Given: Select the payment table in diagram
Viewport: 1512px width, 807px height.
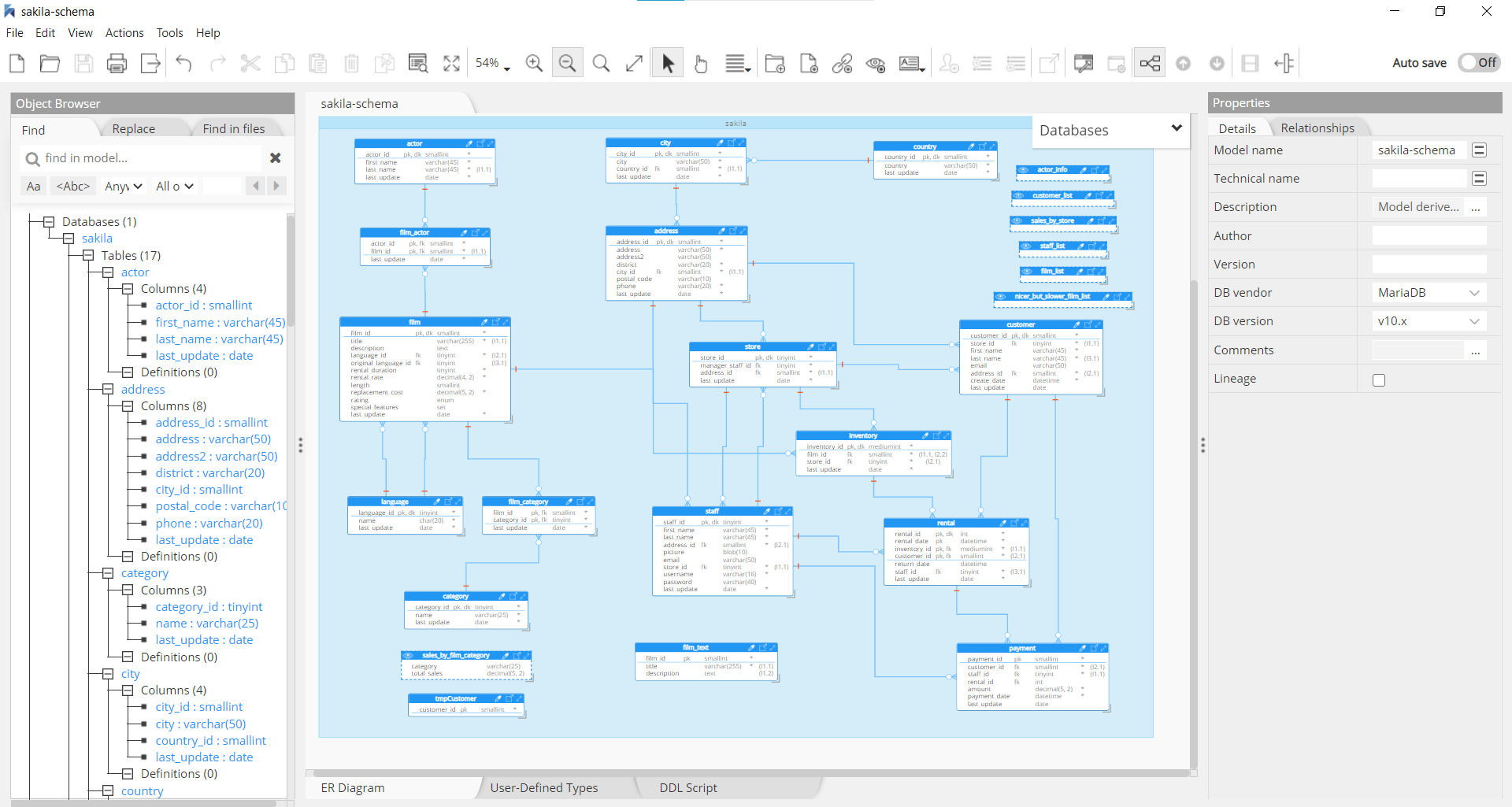Looking at the screenshot, I should [1032, 677].
